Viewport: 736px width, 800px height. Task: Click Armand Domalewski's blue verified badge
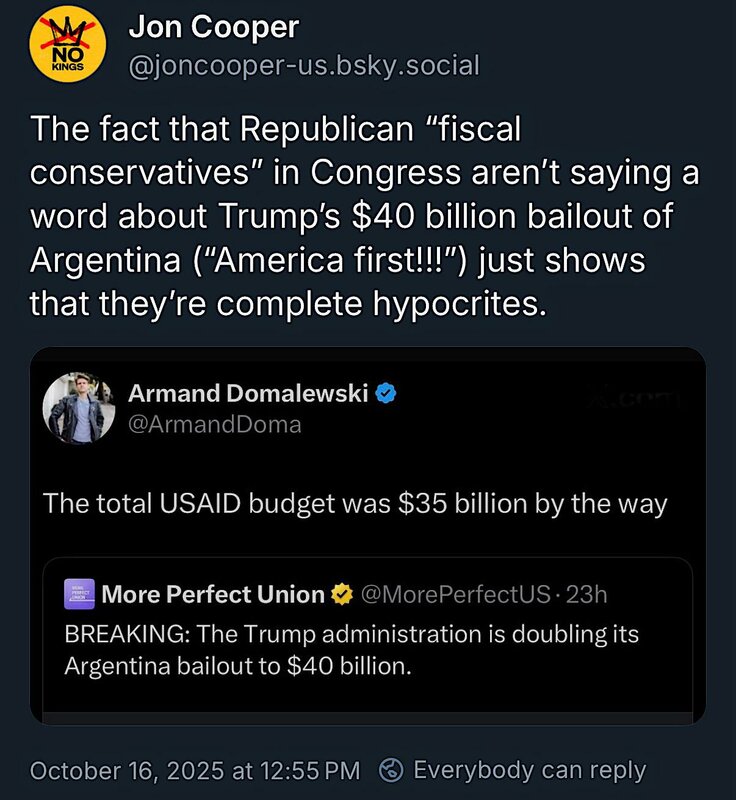(x=386, y=393)
